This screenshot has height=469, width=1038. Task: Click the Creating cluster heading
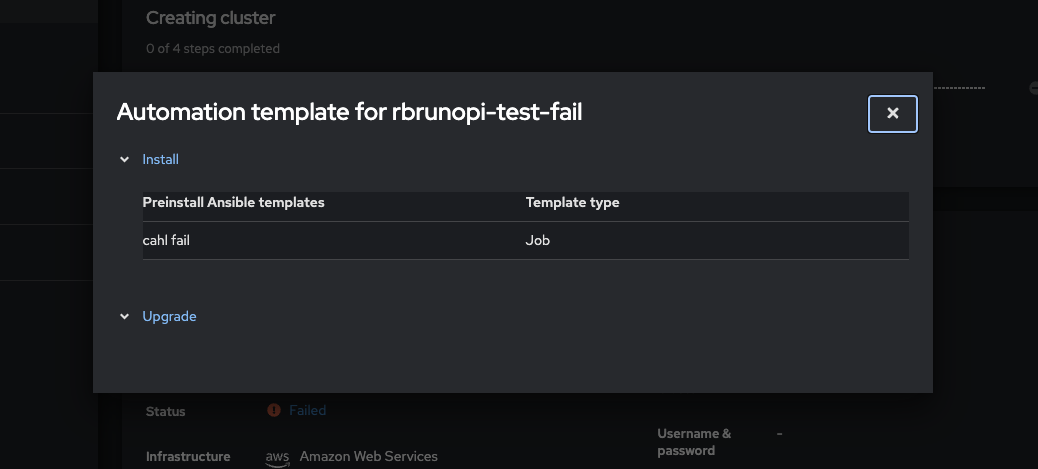click(210, 18)
